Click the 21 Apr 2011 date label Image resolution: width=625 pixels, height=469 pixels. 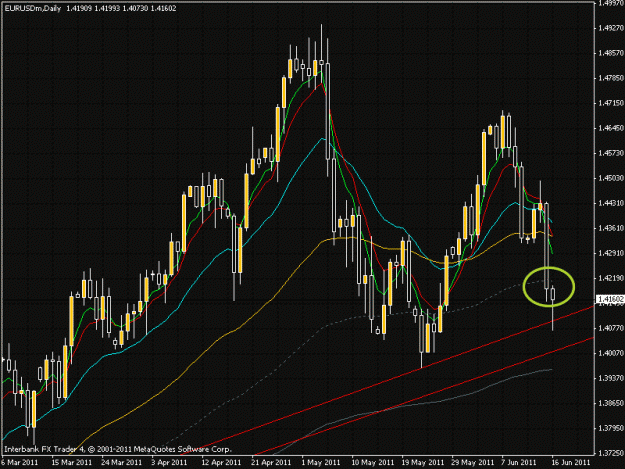[271, 463]
